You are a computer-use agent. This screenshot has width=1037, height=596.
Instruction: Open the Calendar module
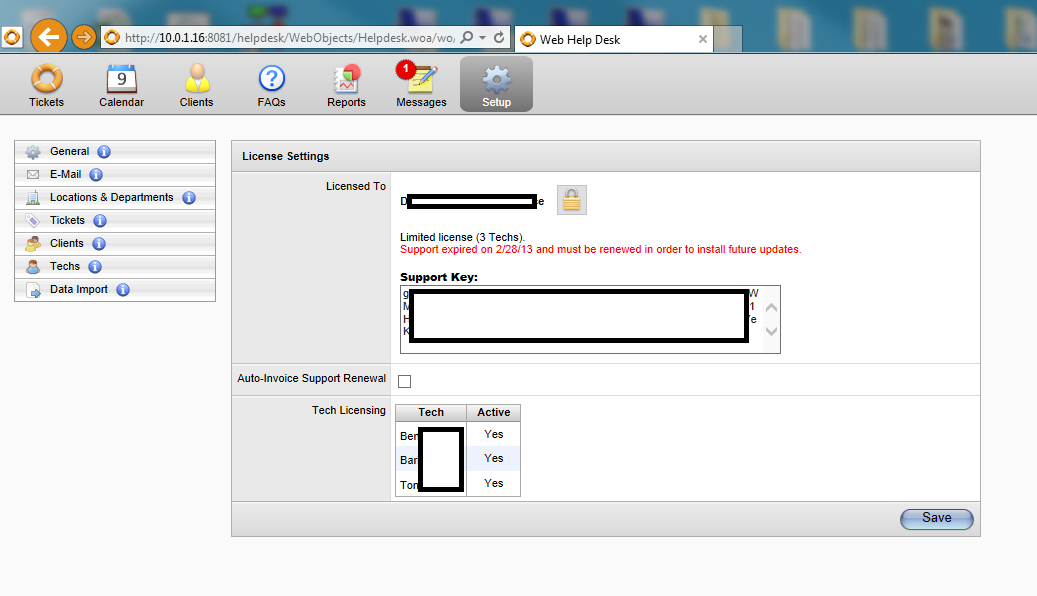122,86
